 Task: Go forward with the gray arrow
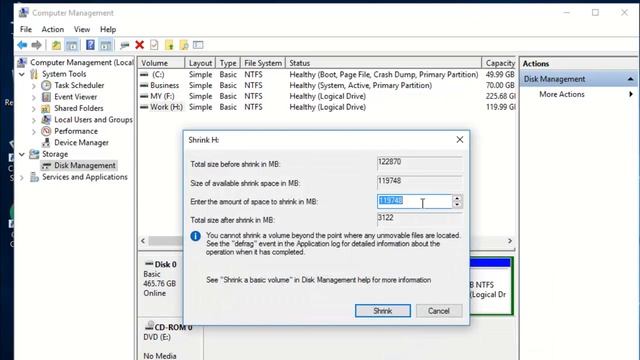(x=36, y=45)
